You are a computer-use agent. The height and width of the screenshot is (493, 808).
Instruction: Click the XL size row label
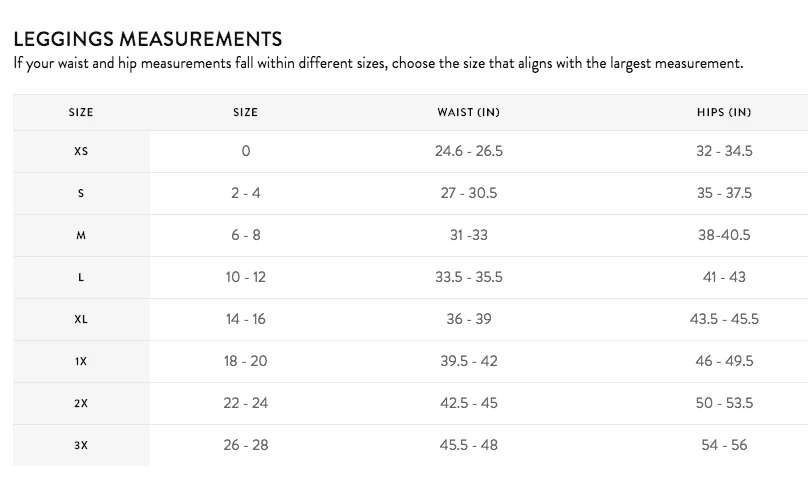81,320
